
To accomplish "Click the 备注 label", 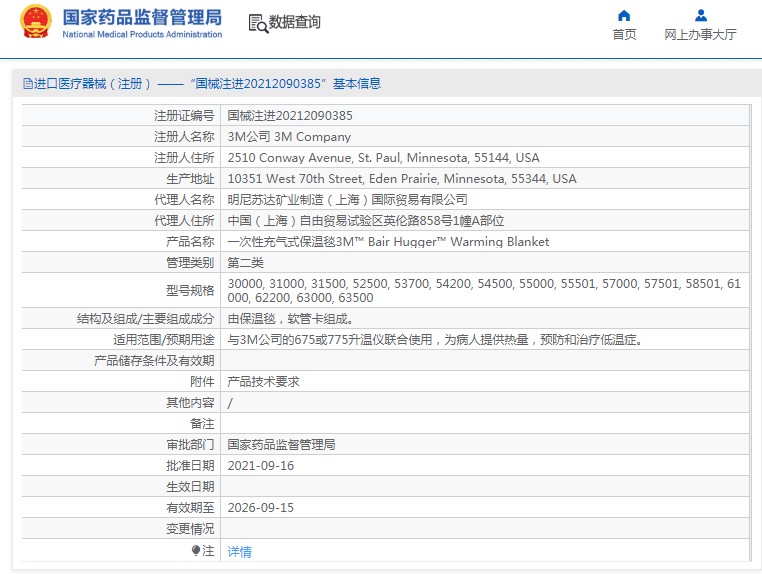I will [x=202, y=424].
